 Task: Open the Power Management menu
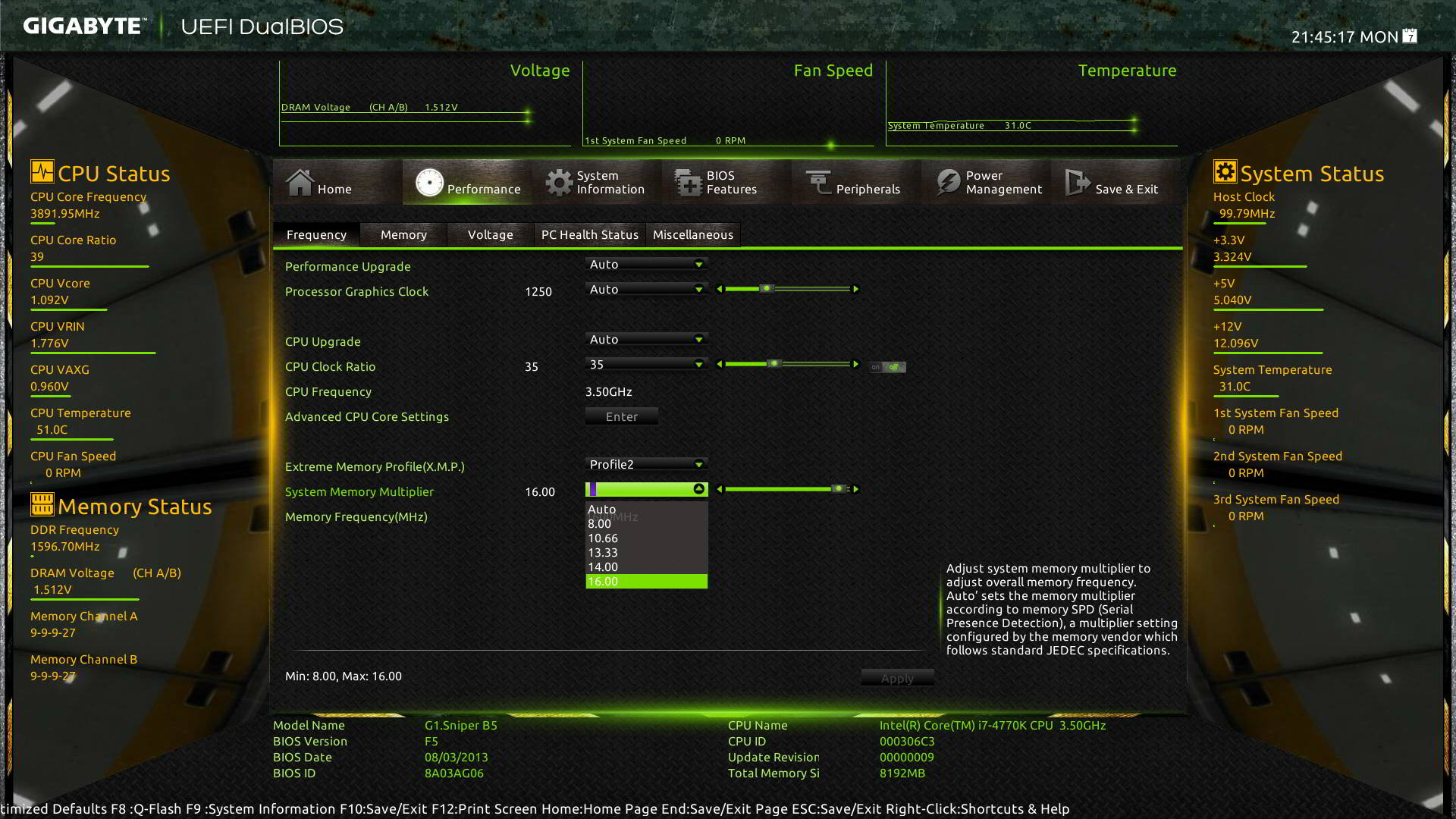pos(986,182)
